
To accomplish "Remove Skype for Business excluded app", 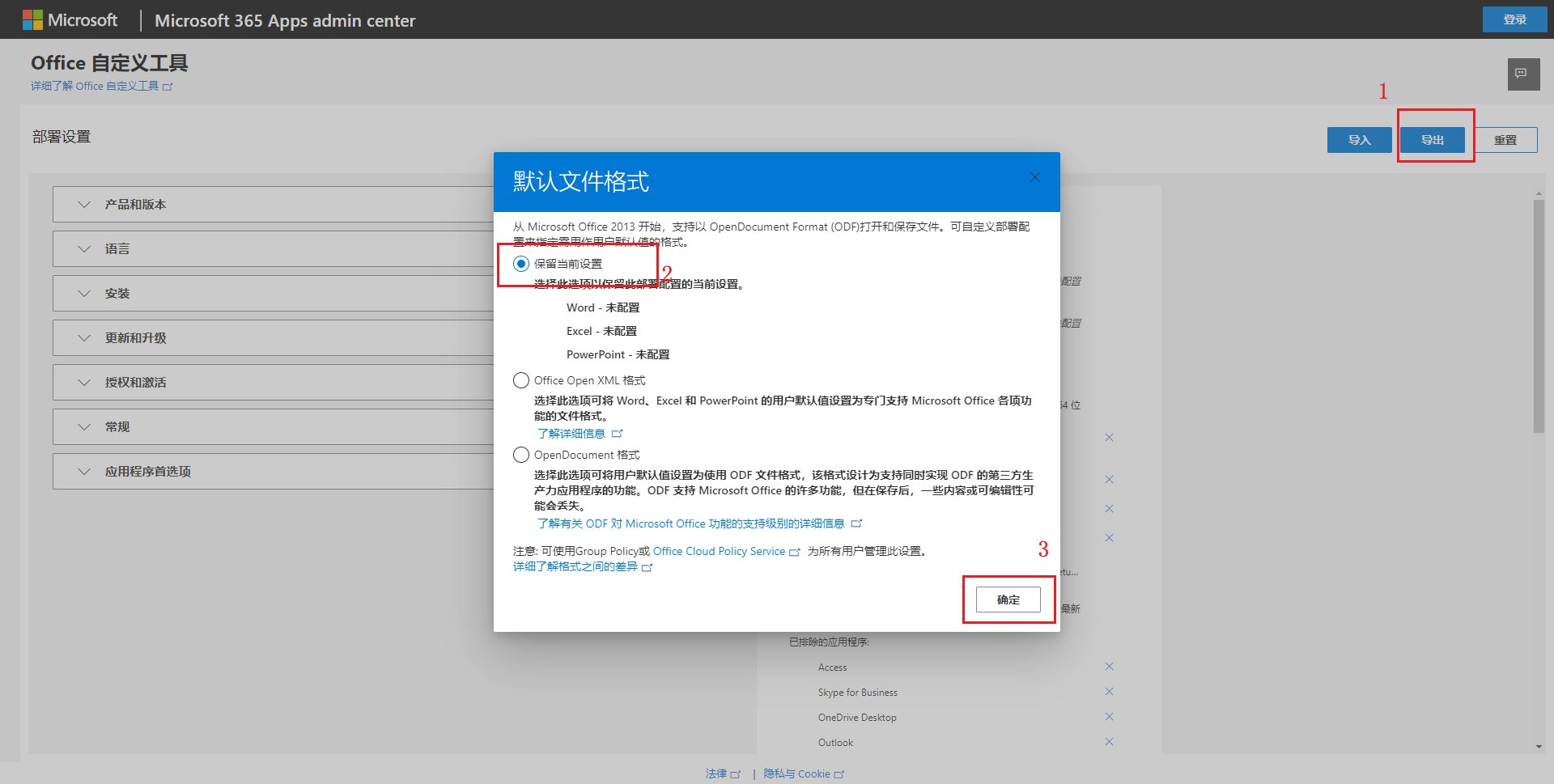I will coord(1109,692).
